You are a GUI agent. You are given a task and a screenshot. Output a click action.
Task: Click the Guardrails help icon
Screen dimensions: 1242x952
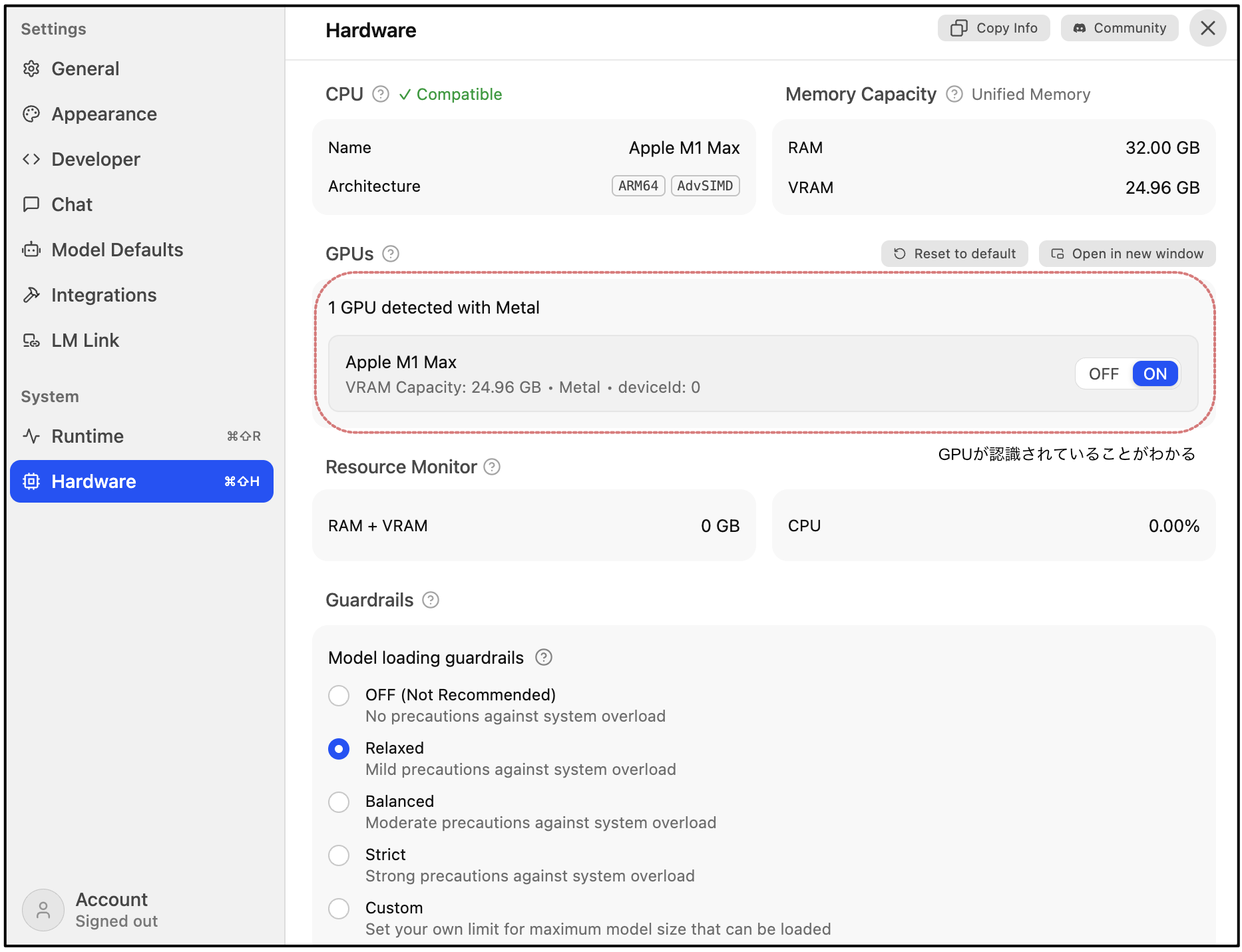coord(431,600)
